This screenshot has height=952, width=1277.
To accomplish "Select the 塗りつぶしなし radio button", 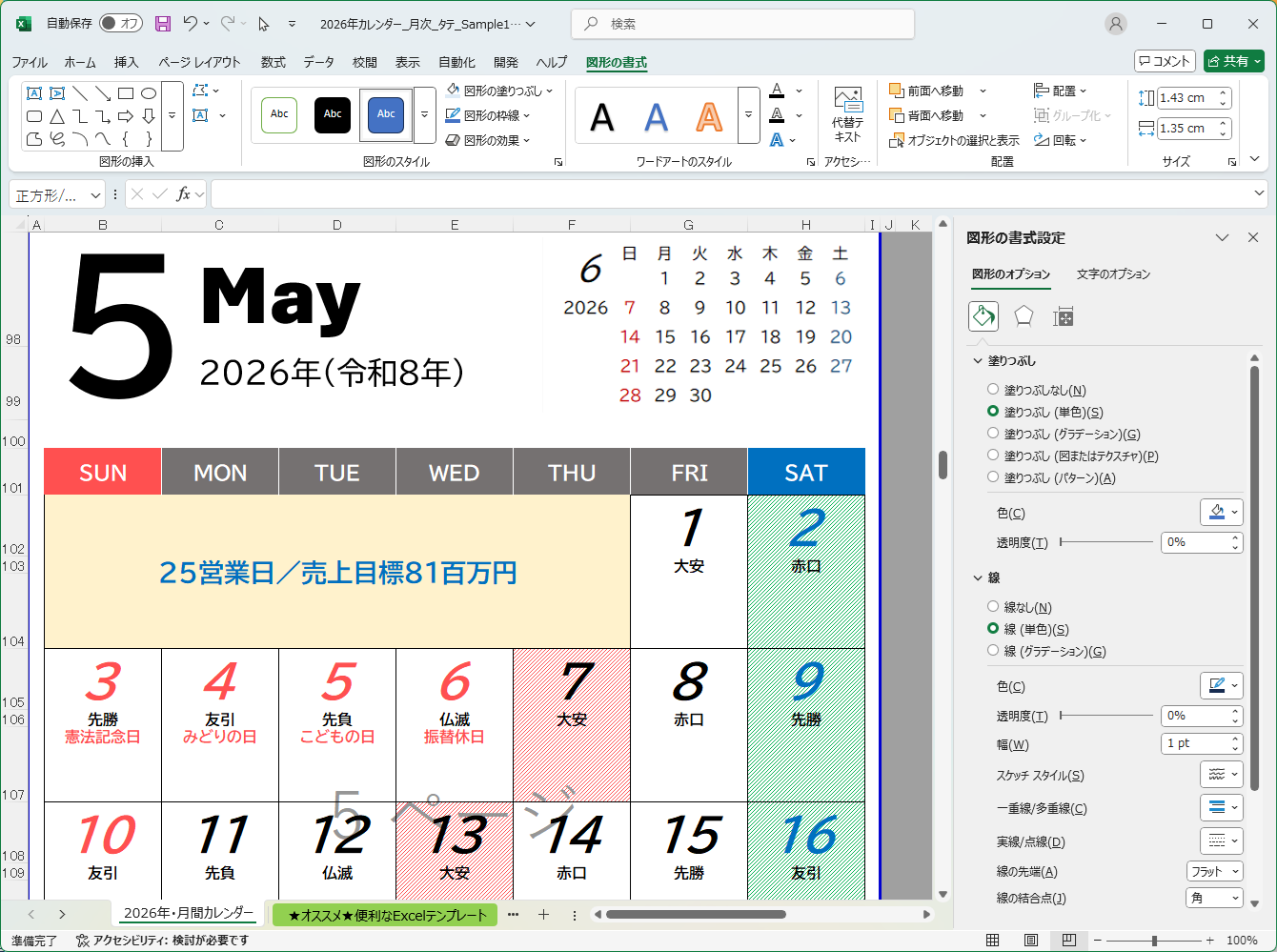I will click(x=992, y=389).
